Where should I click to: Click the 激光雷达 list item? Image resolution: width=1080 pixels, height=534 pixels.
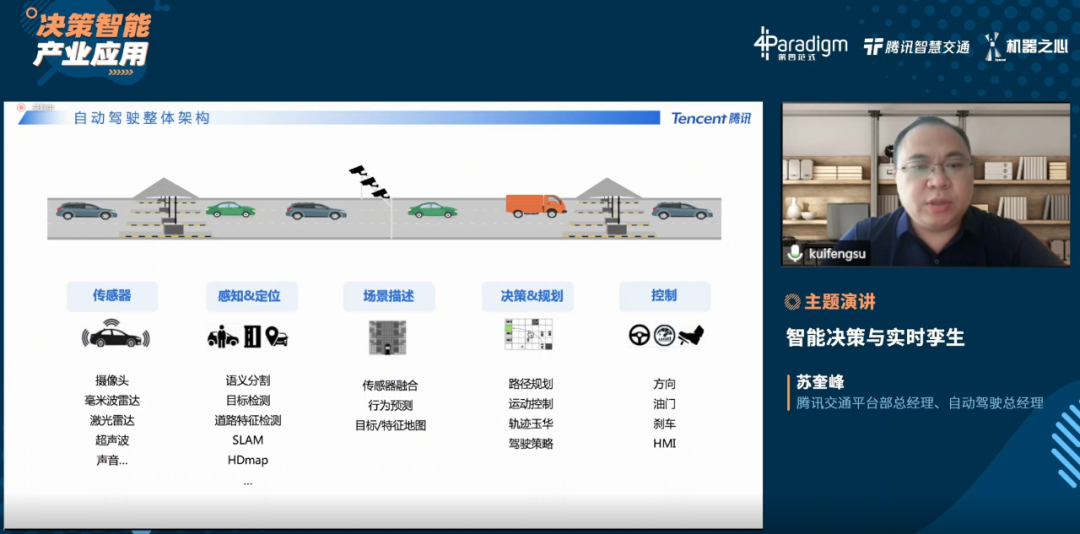tap(112, 420)
